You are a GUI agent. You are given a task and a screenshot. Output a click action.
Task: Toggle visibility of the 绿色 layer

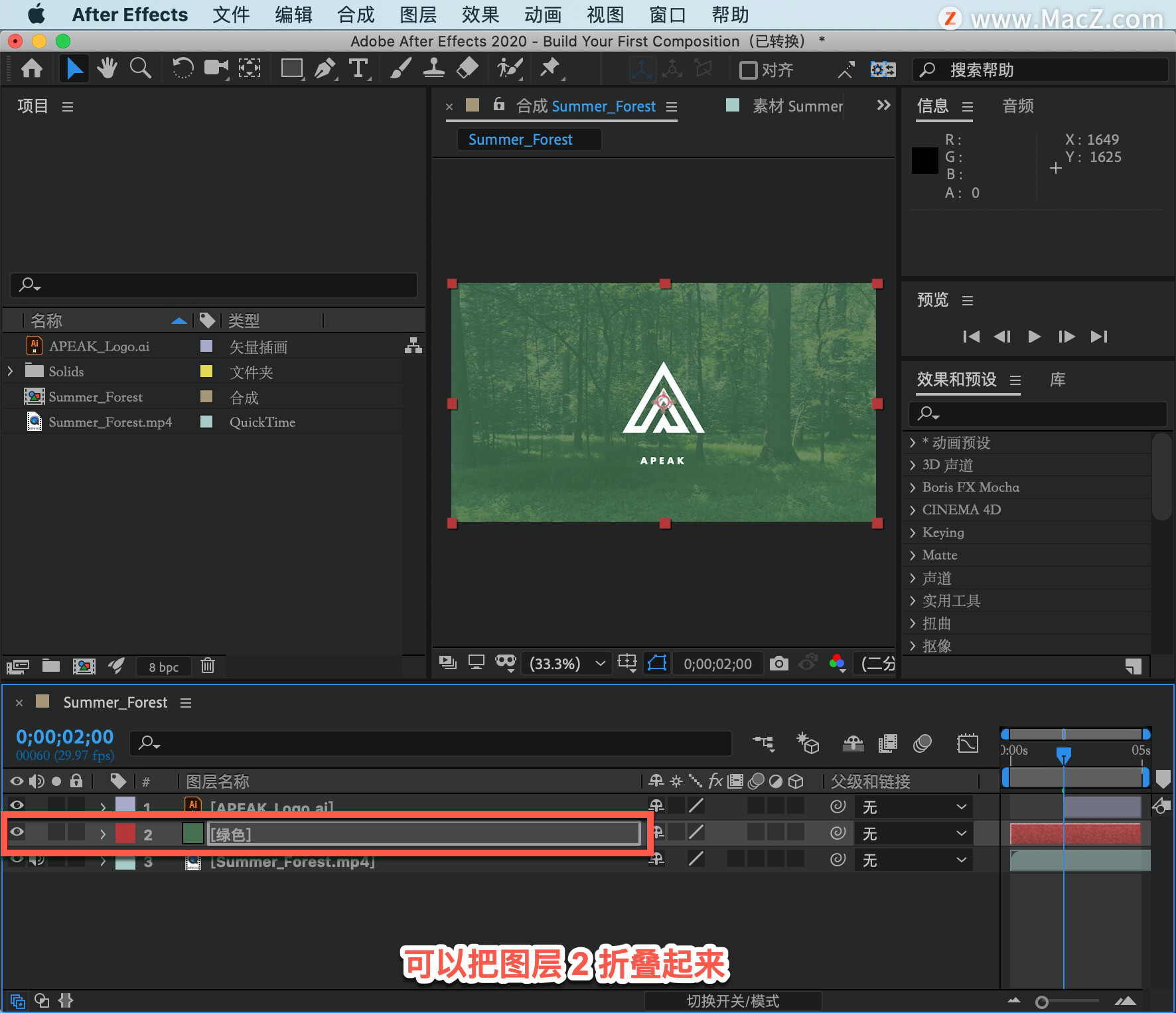17,832
